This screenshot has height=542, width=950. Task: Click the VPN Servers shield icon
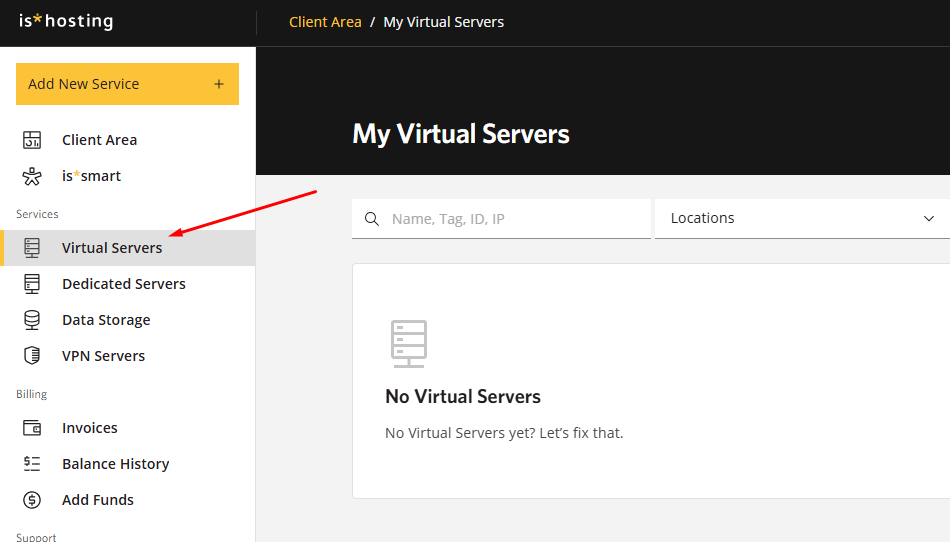(x=32, y=356)
